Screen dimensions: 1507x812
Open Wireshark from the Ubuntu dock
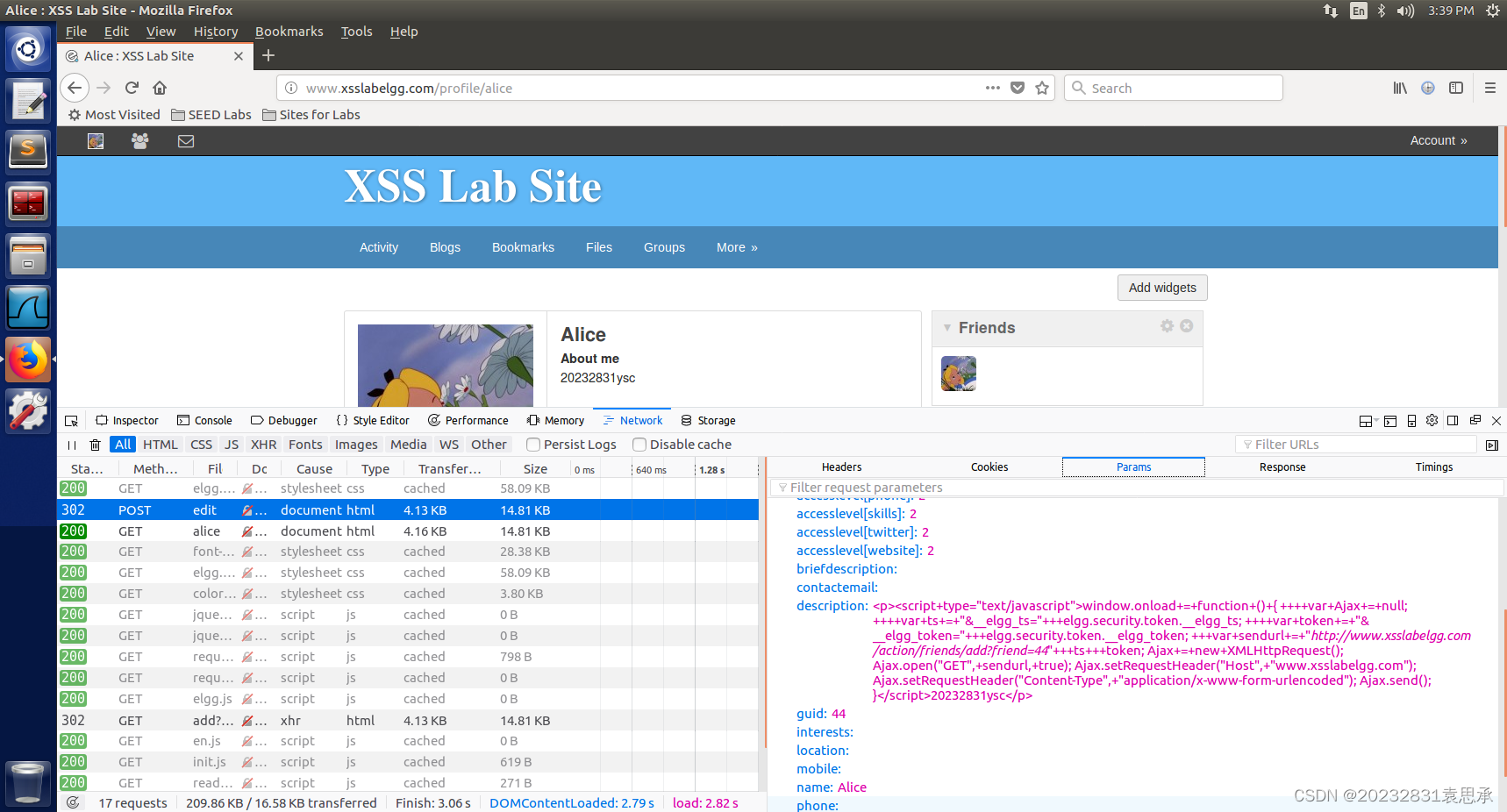point(28,308)
